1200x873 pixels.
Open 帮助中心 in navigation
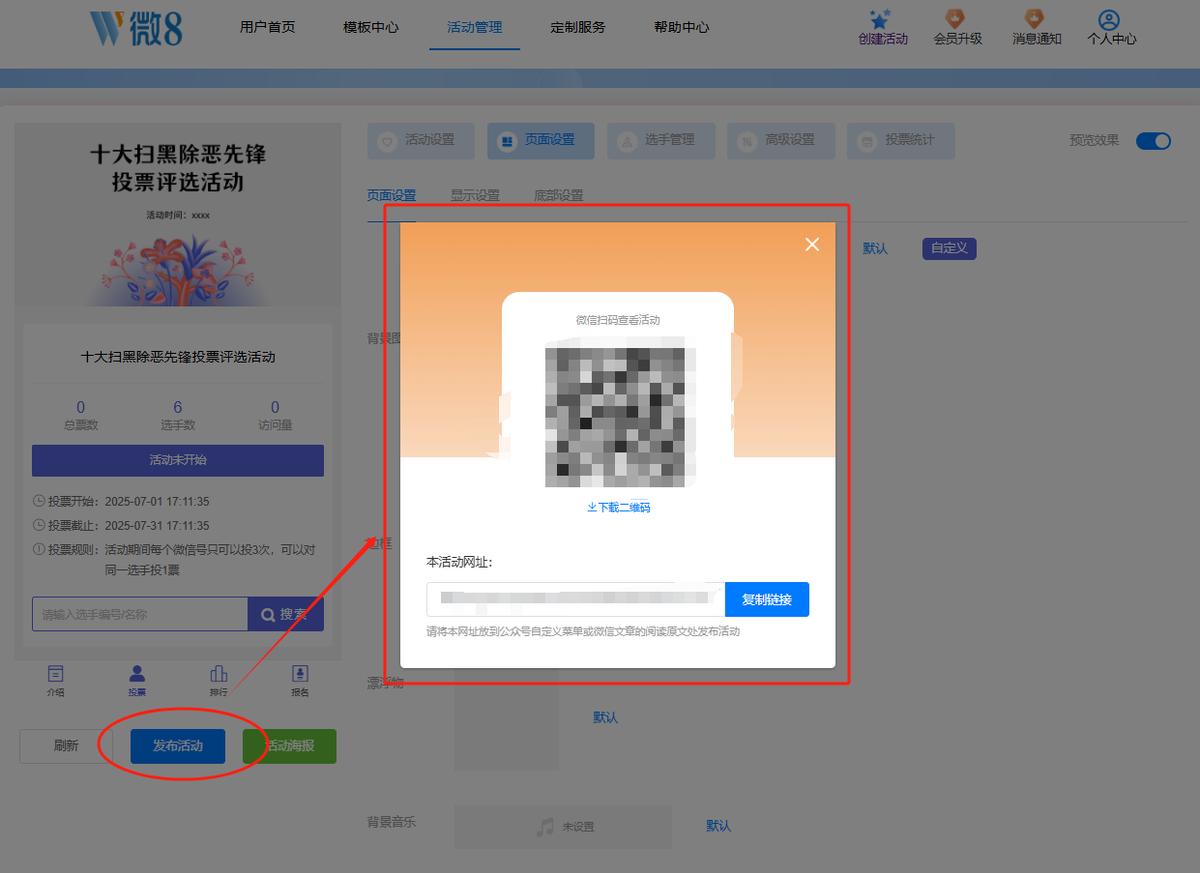coord(681,27)
